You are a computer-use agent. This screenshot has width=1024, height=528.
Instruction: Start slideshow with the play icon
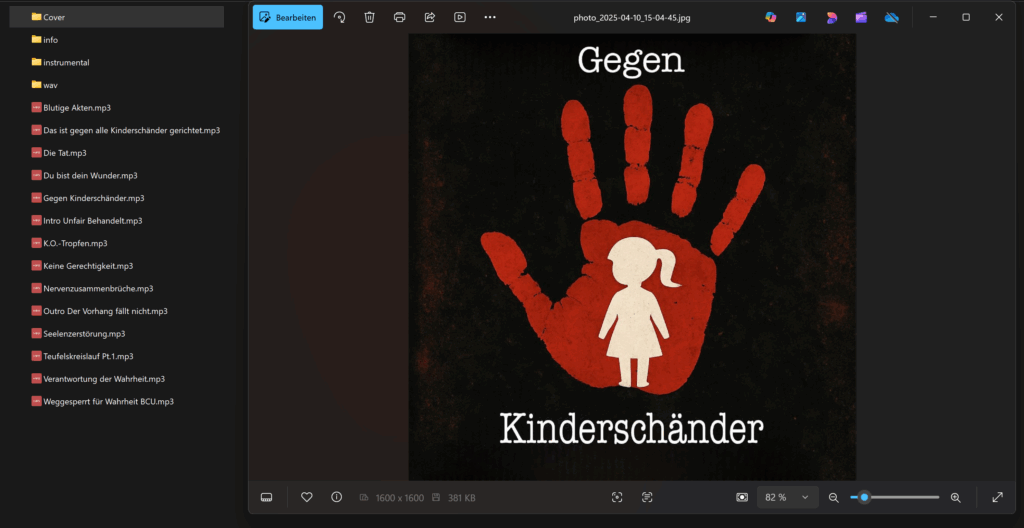[460, 18]
